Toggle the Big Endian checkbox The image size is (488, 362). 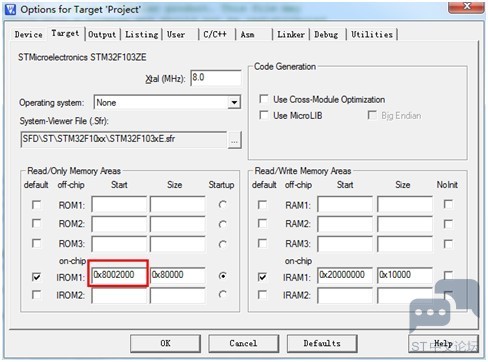[372, 115]
